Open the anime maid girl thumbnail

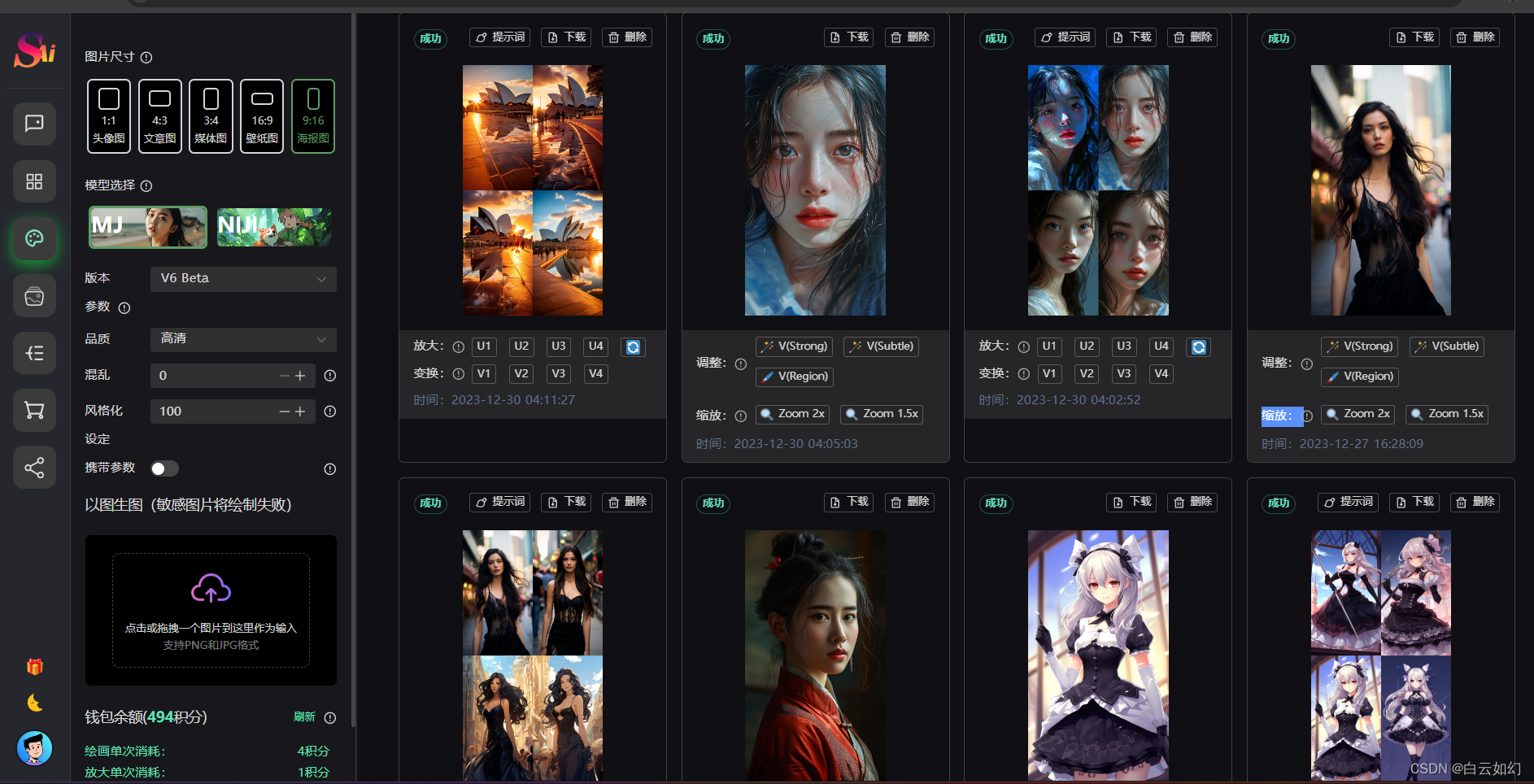click(1098, 656)
